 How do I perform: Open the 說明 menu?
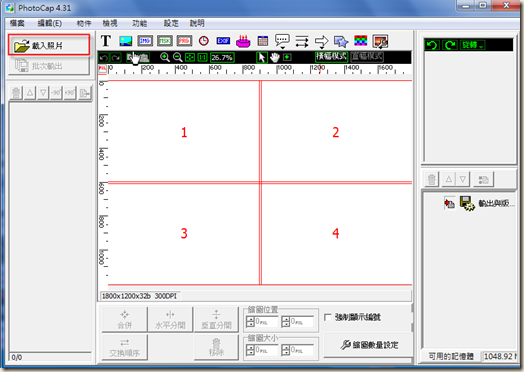197,23
